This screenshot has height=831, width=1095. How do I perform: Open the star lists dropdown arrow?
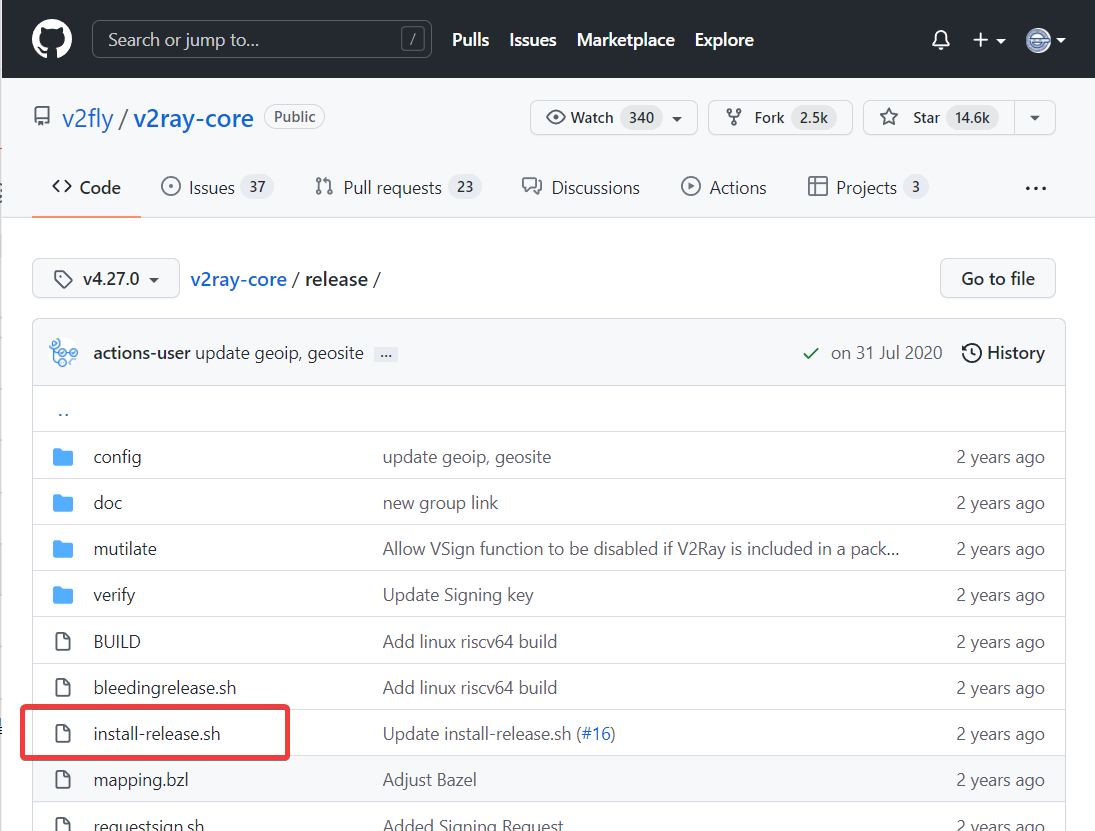pyautogui.click(x=1035, y=118)
